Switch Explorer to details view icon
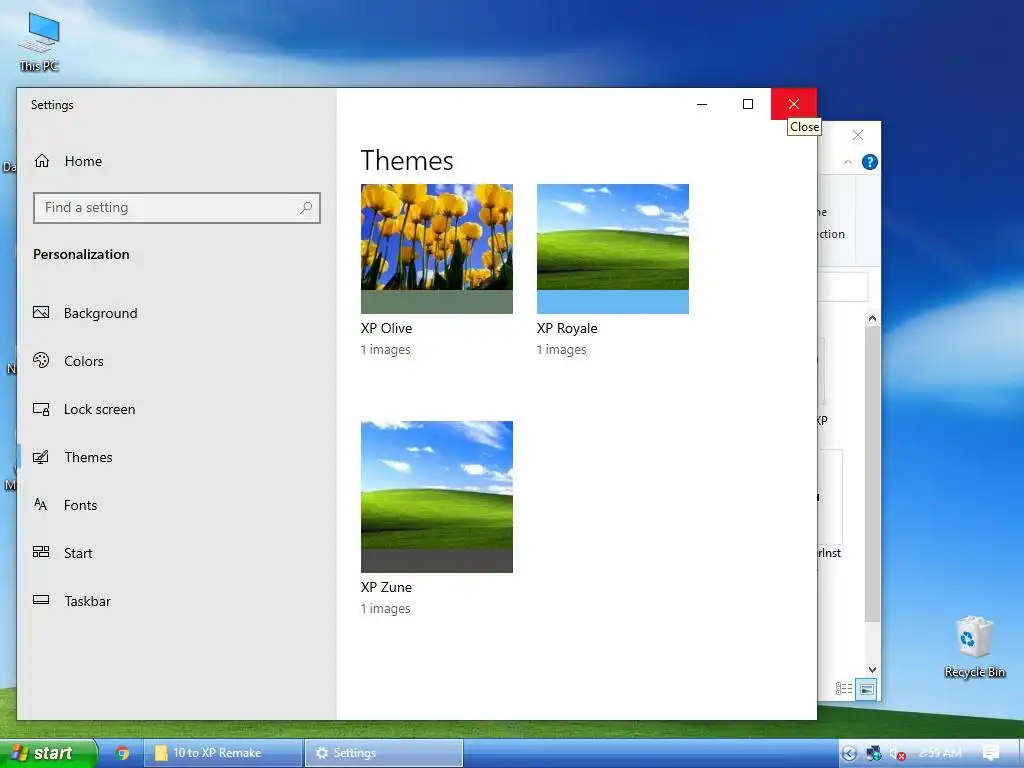The image size is (1024, 768). [x=844, y=689]
